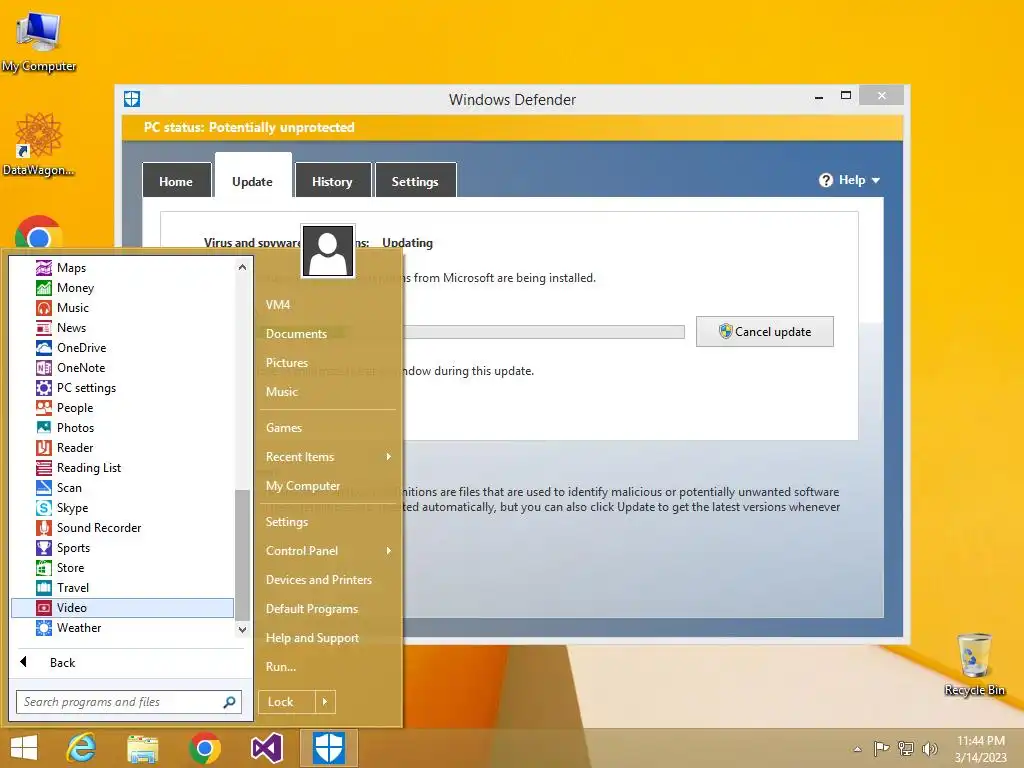Launch the Reader app icon
1024x768 pixels.
44,448
